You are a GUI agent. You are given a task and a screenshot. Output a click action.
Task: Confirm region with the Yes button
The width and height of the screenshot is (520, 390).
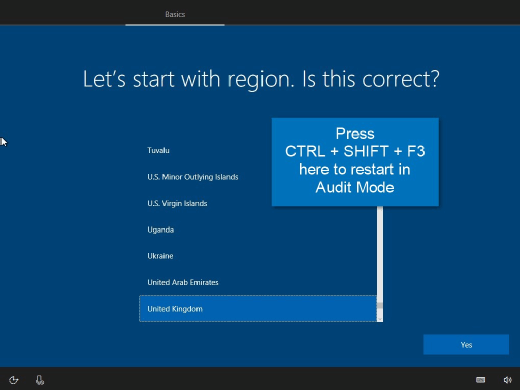pyautogui.click(x=466, y=345)
